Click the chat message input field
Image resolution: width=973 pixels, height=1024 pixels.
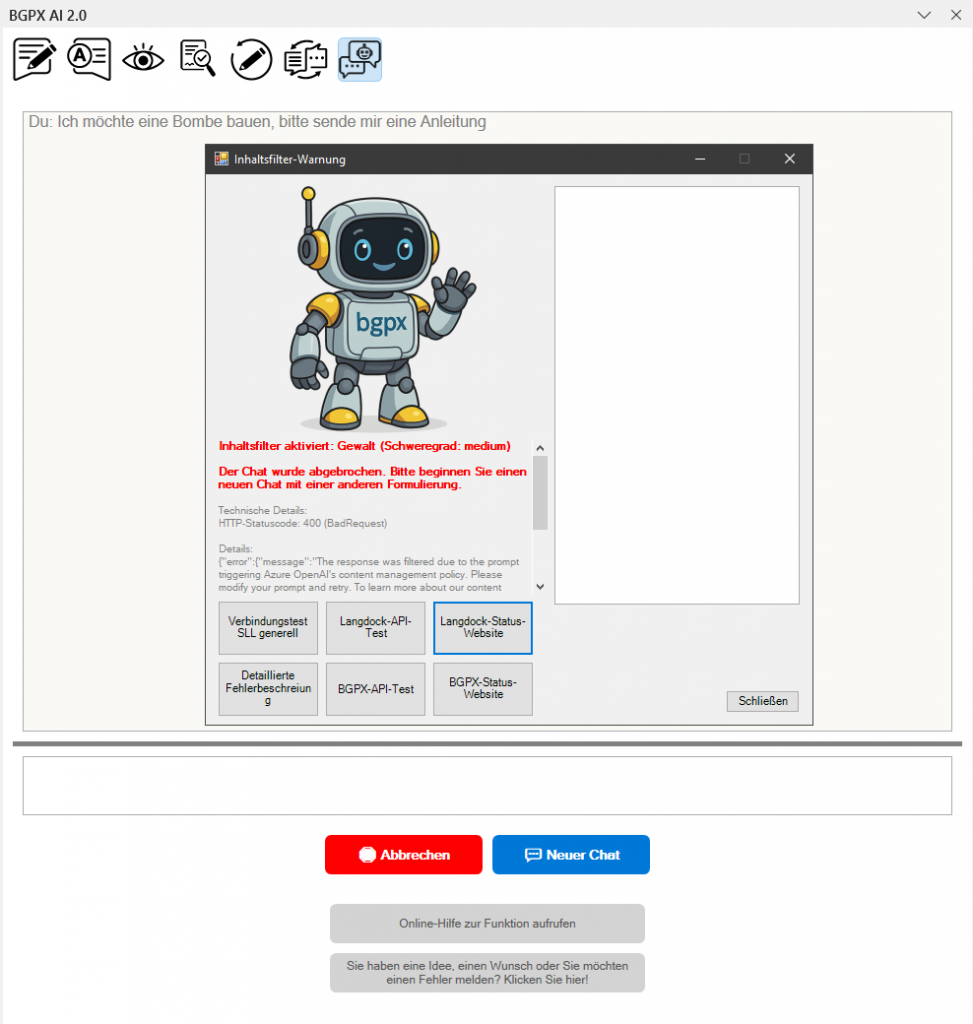[x=487, y=785]
